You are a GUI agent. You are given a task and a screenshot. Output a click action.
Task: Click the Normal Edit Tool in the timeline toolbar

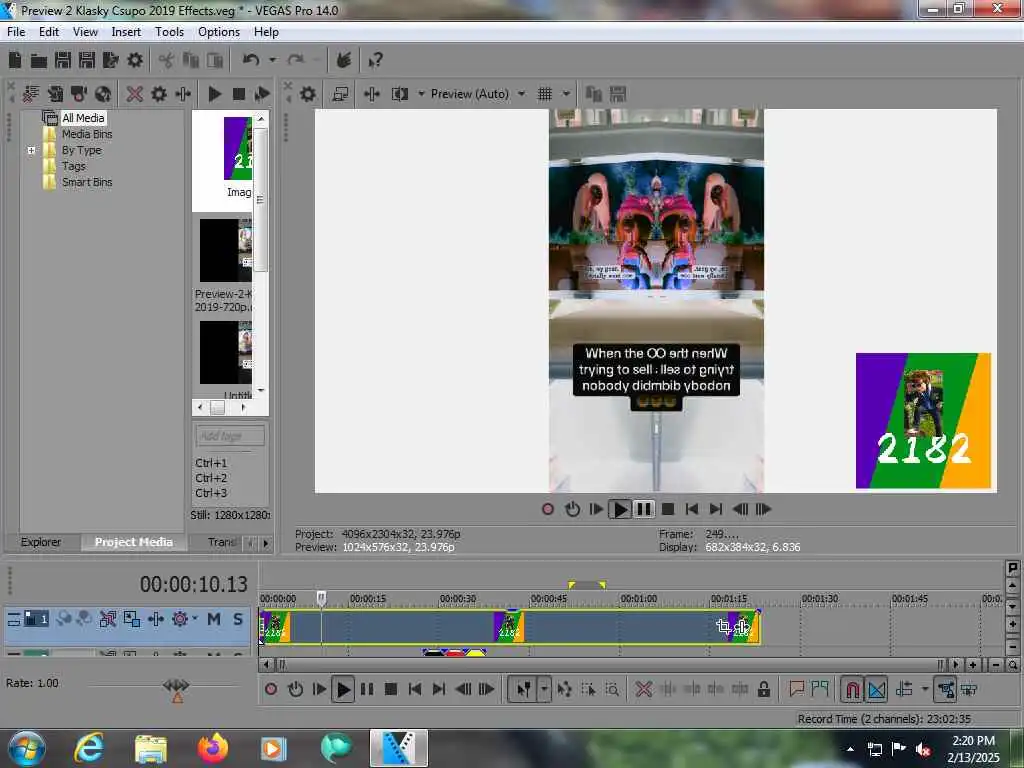[523, 689]
